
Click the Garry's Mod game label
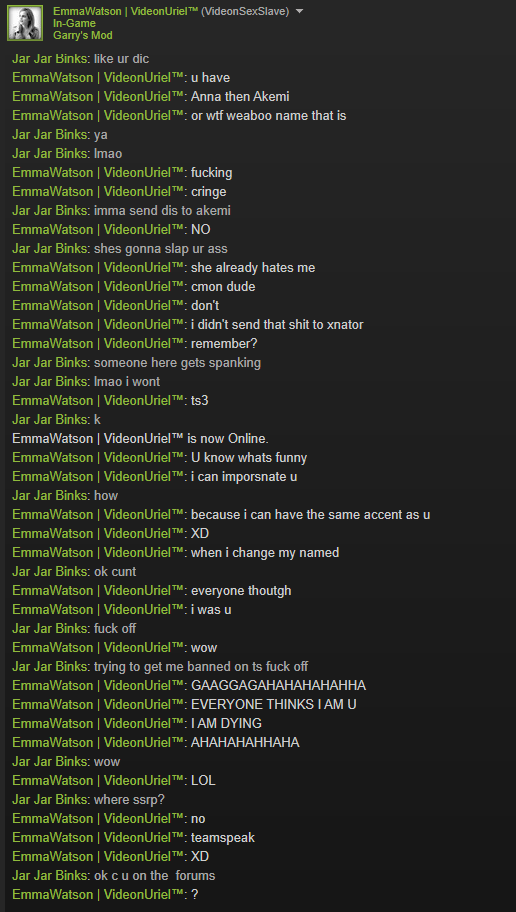pos(83,35)
